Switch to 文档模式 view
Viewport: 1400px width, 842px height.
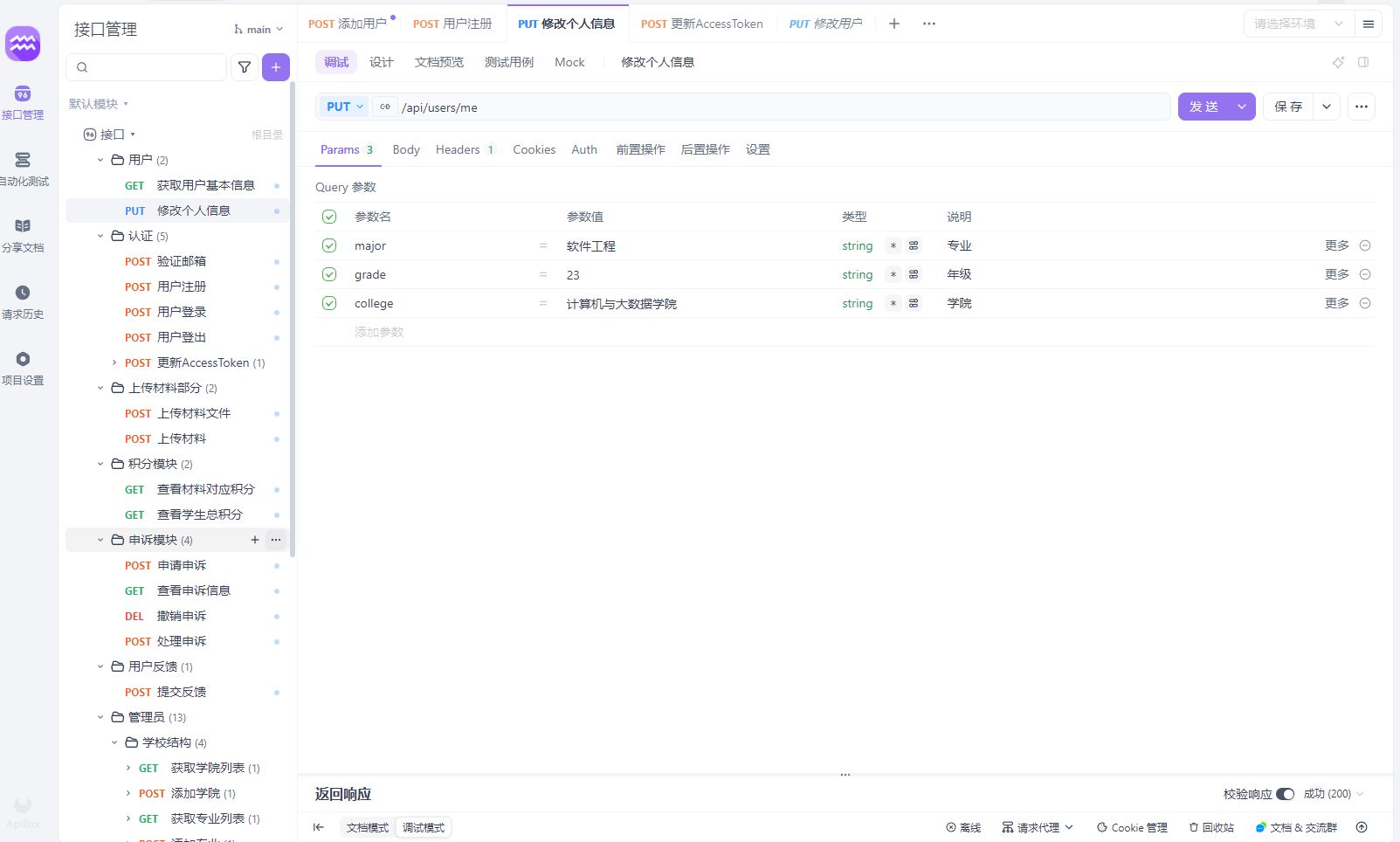[x=368, y=827]
